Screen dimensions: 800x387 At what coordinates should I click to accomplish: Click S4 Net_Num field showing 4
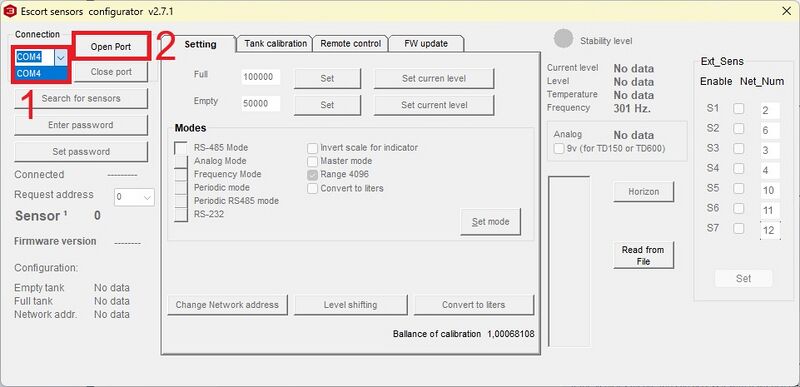click(x=770, y=170)
